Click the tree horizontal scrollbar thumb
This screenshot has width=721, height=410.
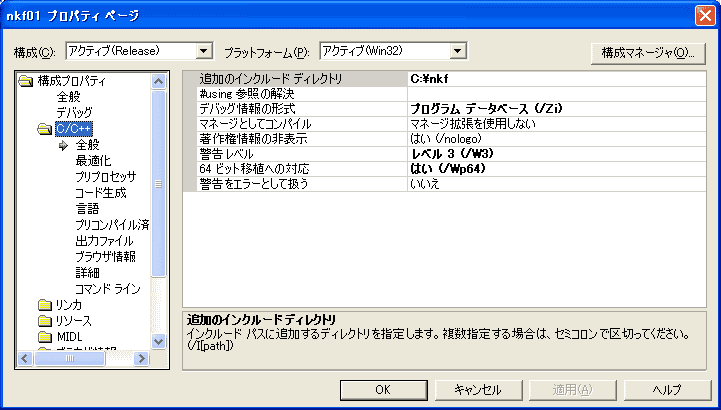tap(70, 358)
